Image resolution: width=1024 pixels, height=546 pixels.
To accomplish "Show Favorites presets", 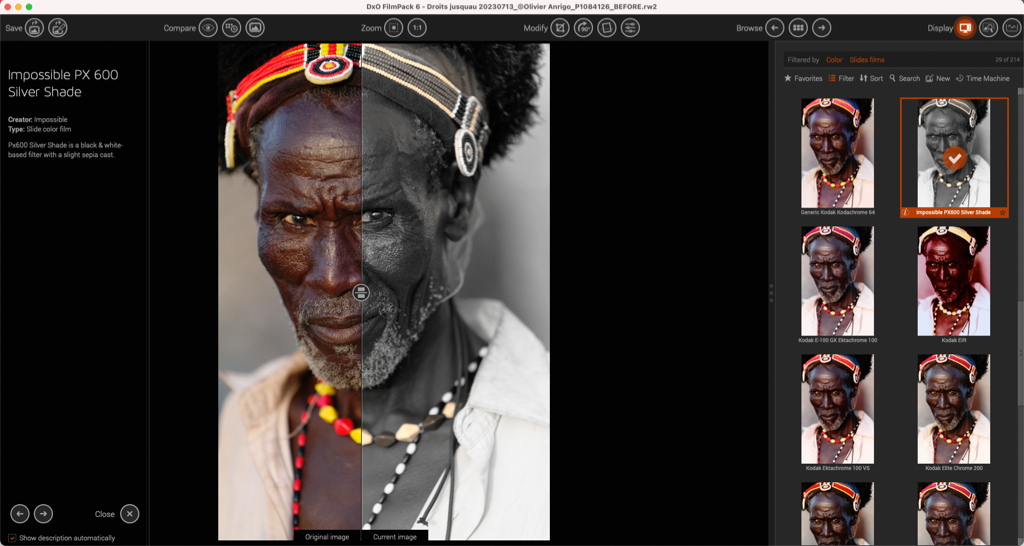I will point(803,78).
